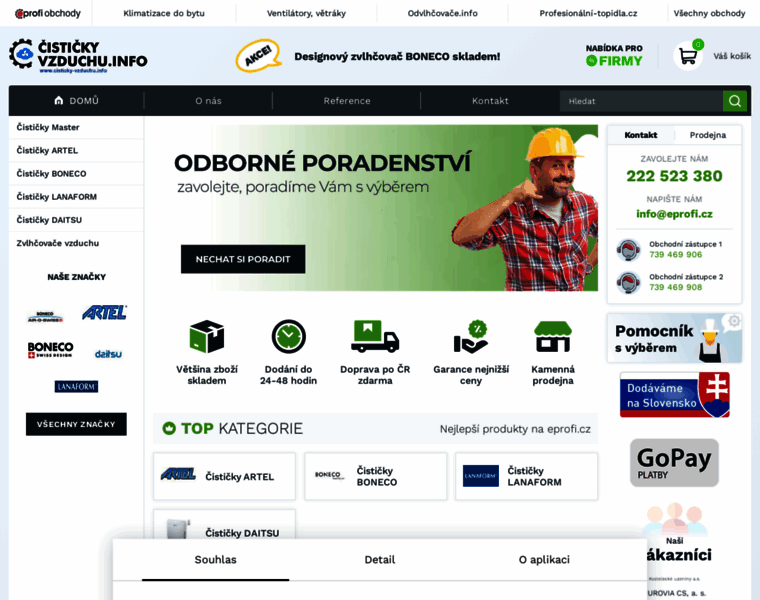Click the clock 'Dodání do 24-48 hodin' icon
The width and height of the screenshot is (760, 600).
(x=288, y=336)
